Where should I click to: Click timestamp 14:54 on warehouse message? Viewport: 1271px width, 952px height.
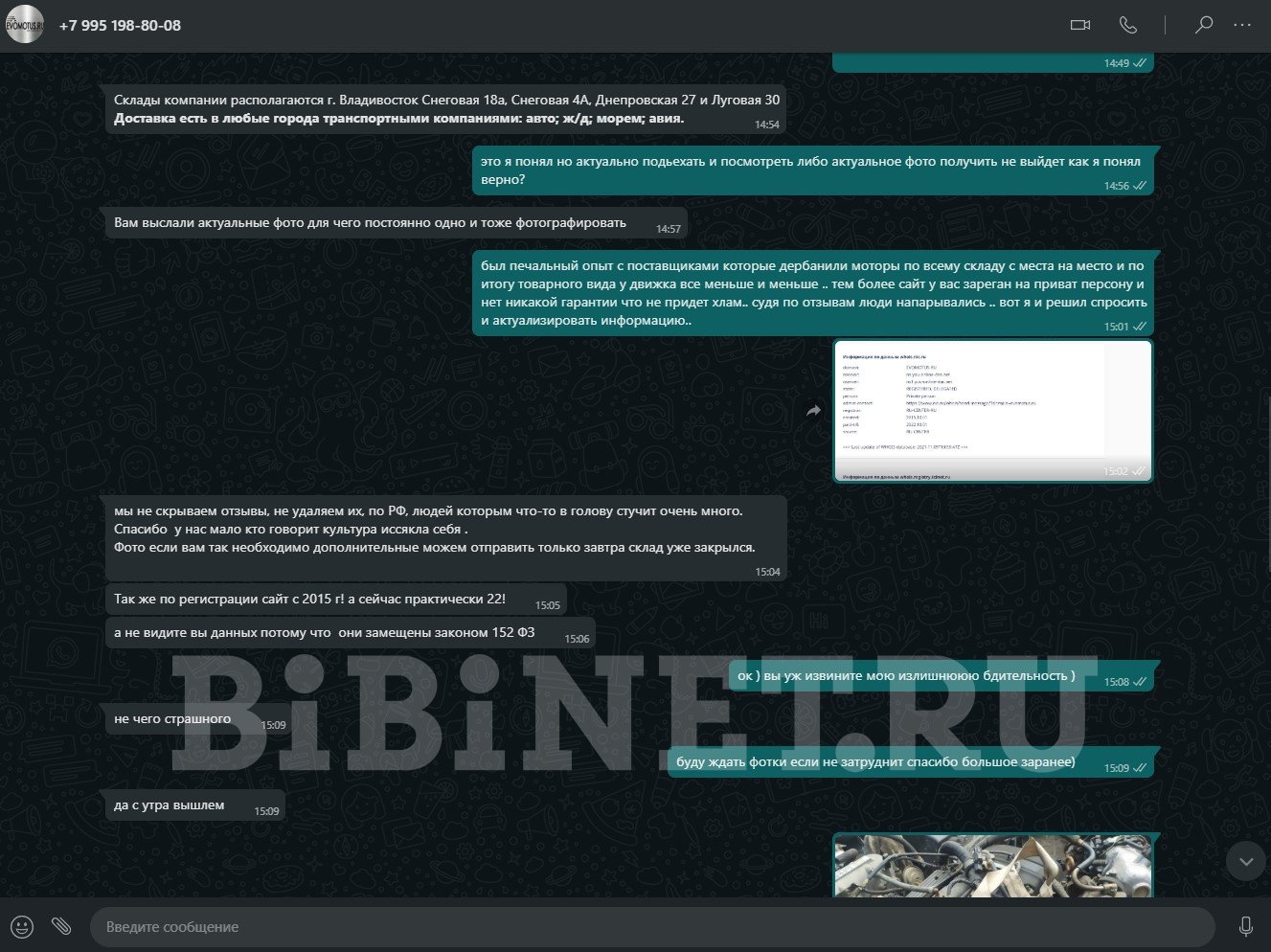click(x=766, y=125)
